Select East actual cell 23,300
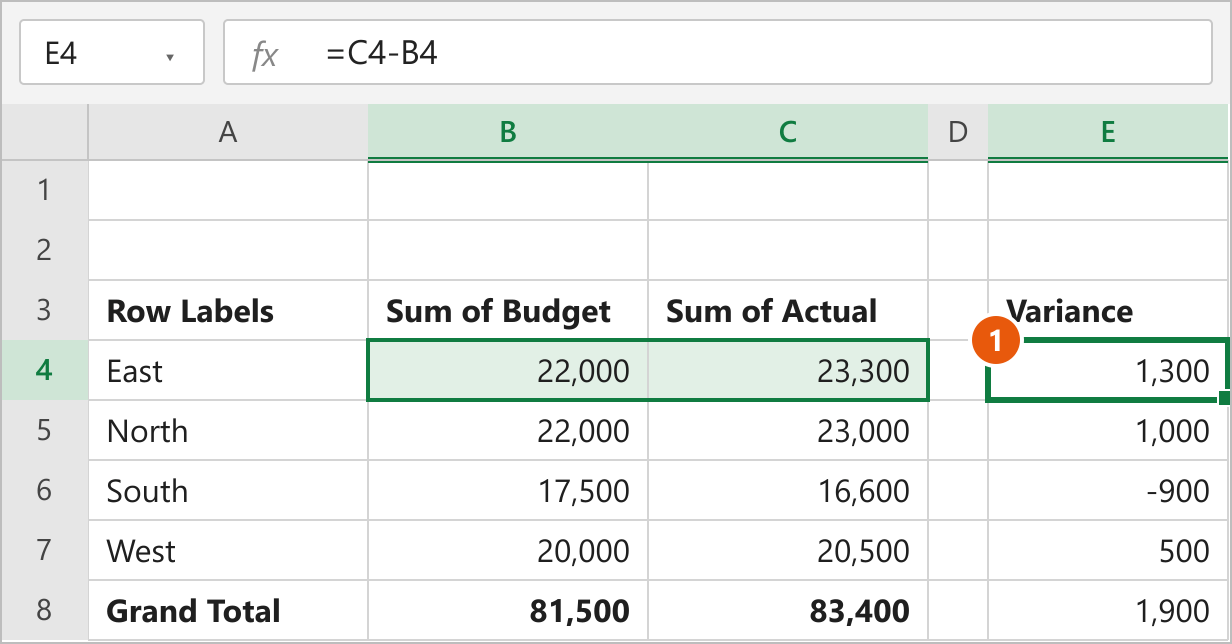Image resolution: width=1232 pixels, height=644 pixels. click(x=788, y=370)
